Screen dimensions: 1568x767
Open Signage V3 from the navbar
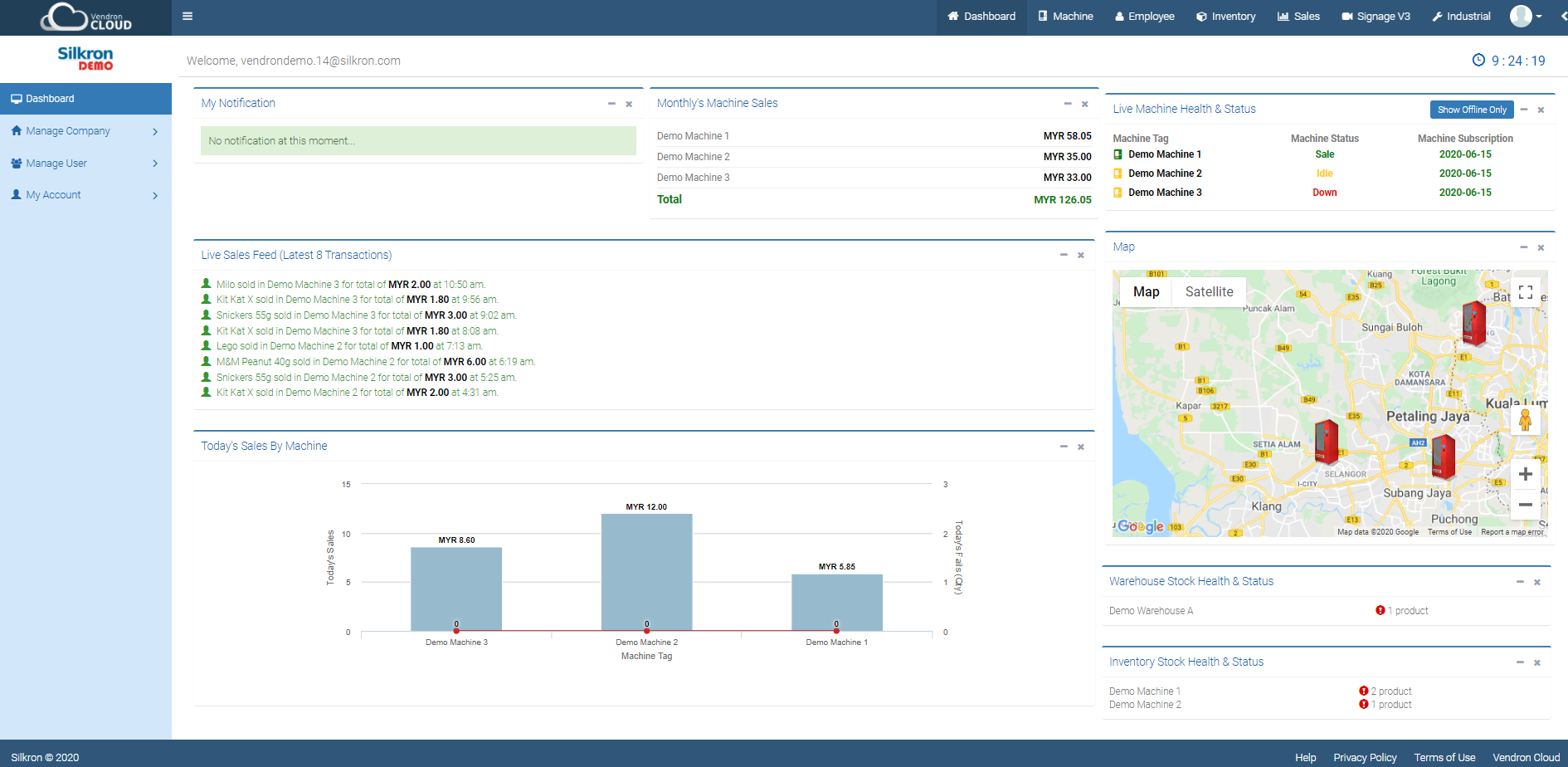tap(1376, 16)
